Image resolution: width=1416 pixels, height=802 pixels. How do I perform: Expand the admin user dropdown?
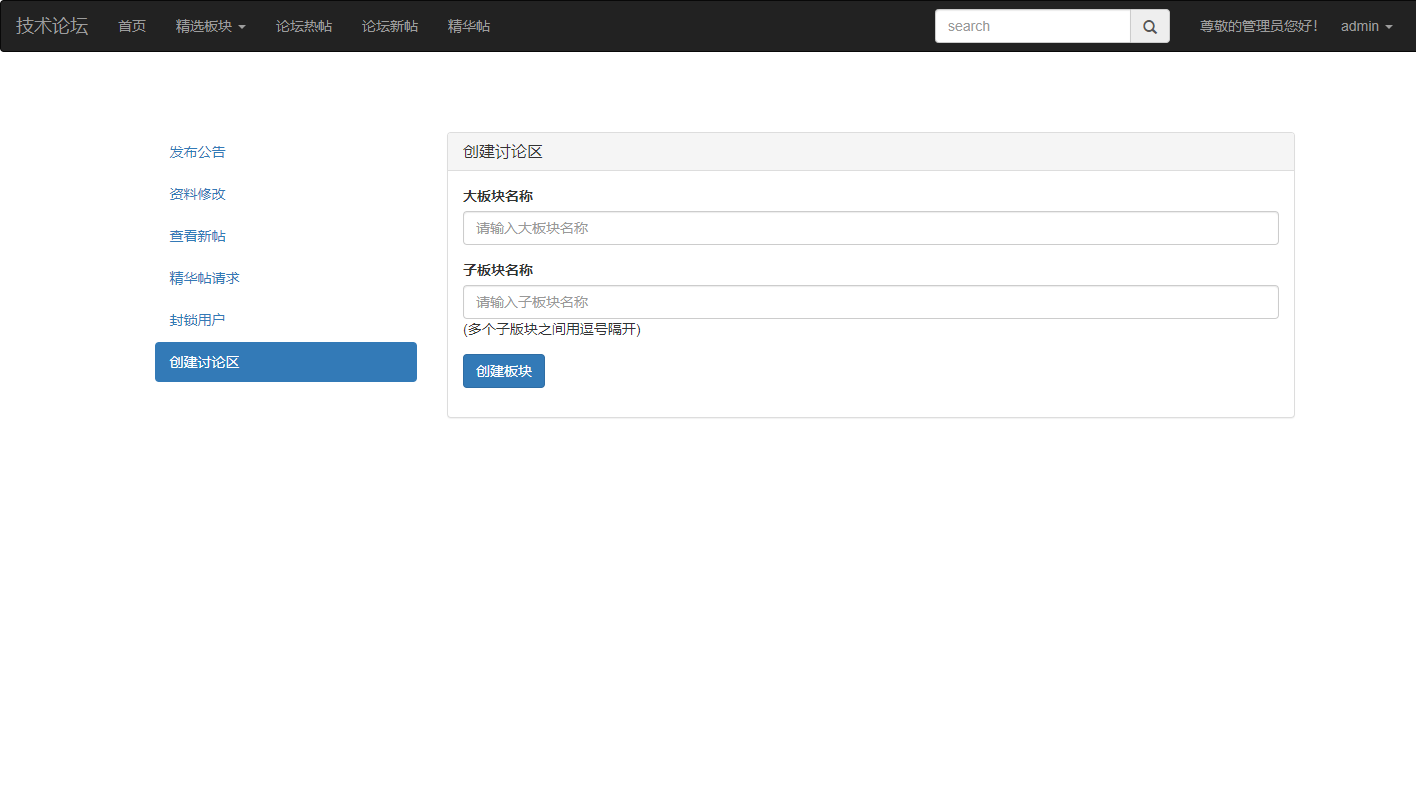click(x=1366, y=27)
